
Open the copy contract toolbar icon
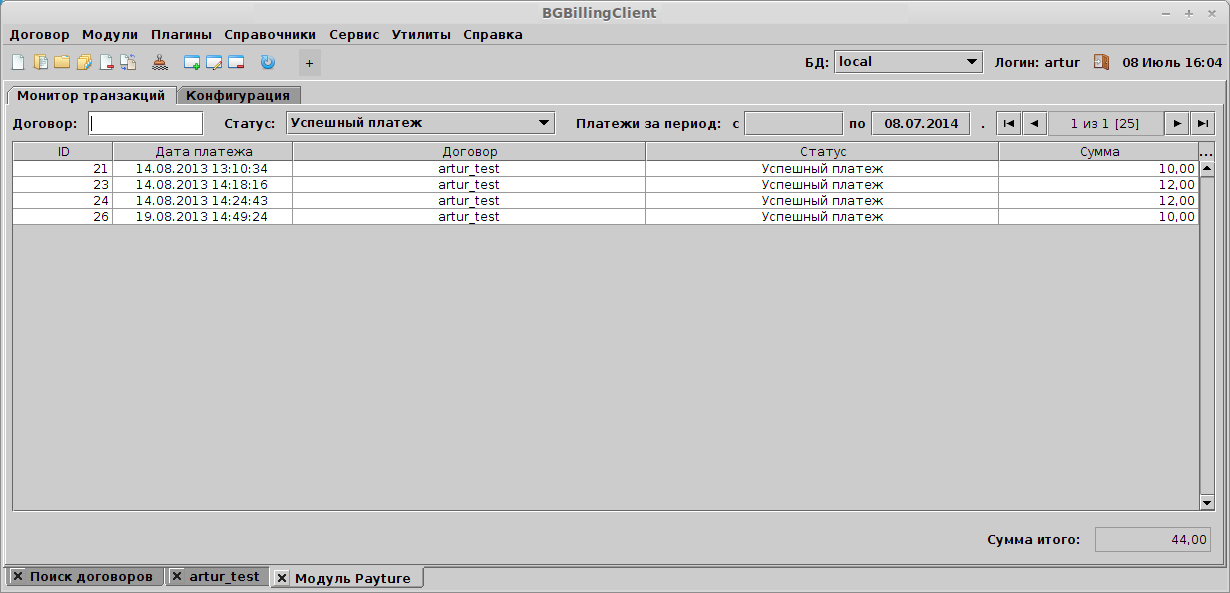(x=41, y=62)
